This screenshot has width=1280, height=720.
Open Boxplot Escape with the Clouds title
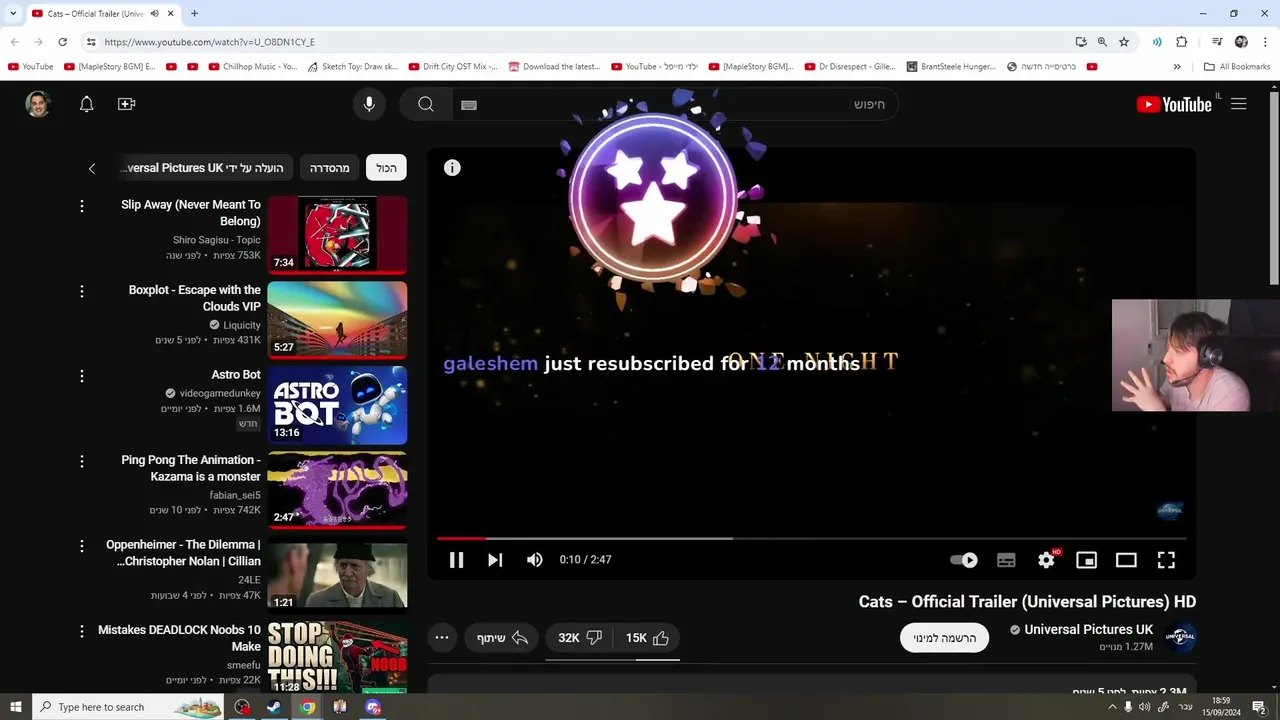194,298
